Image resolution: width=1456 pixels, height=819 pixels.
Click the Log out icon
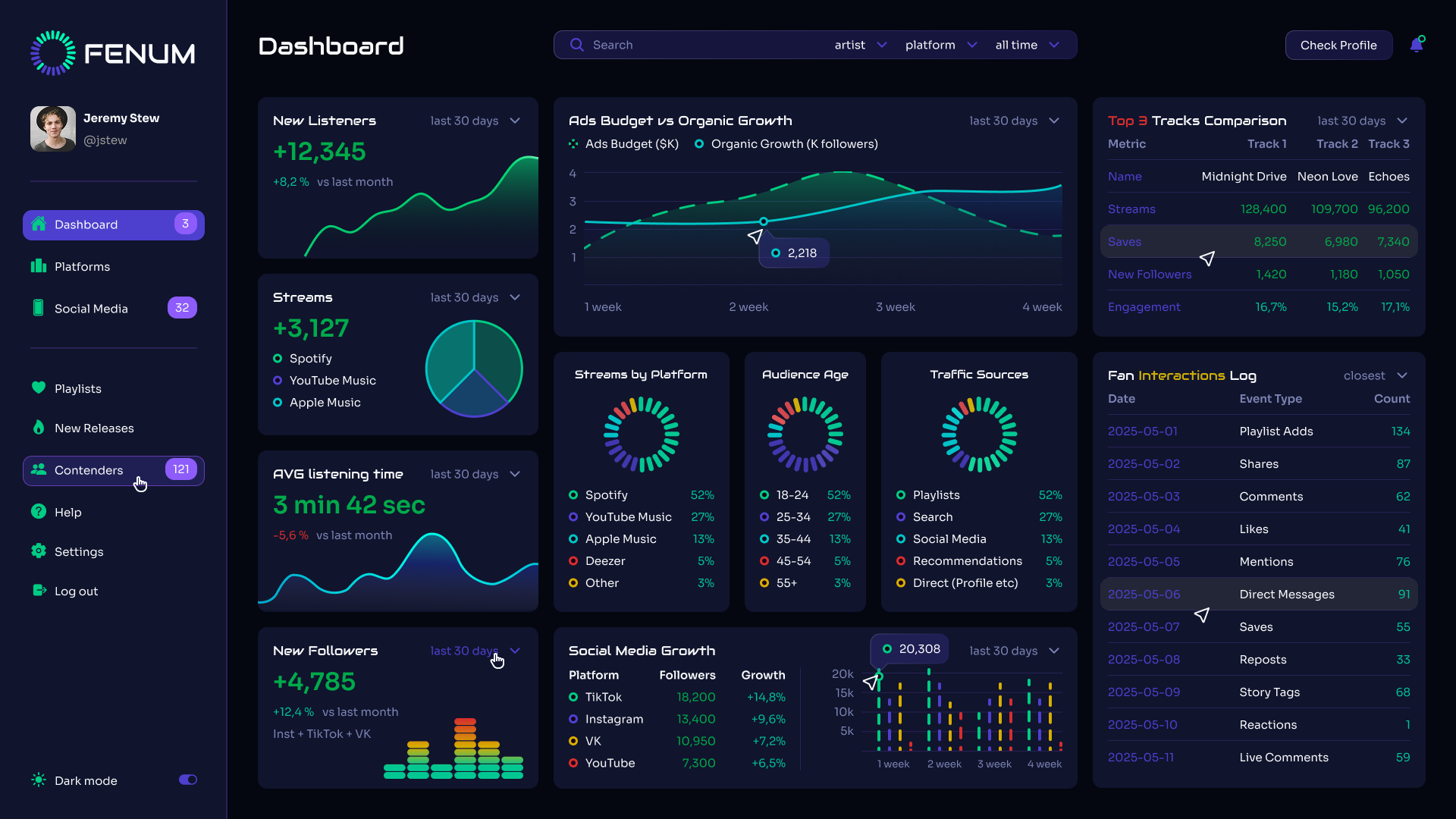(39, 591)
